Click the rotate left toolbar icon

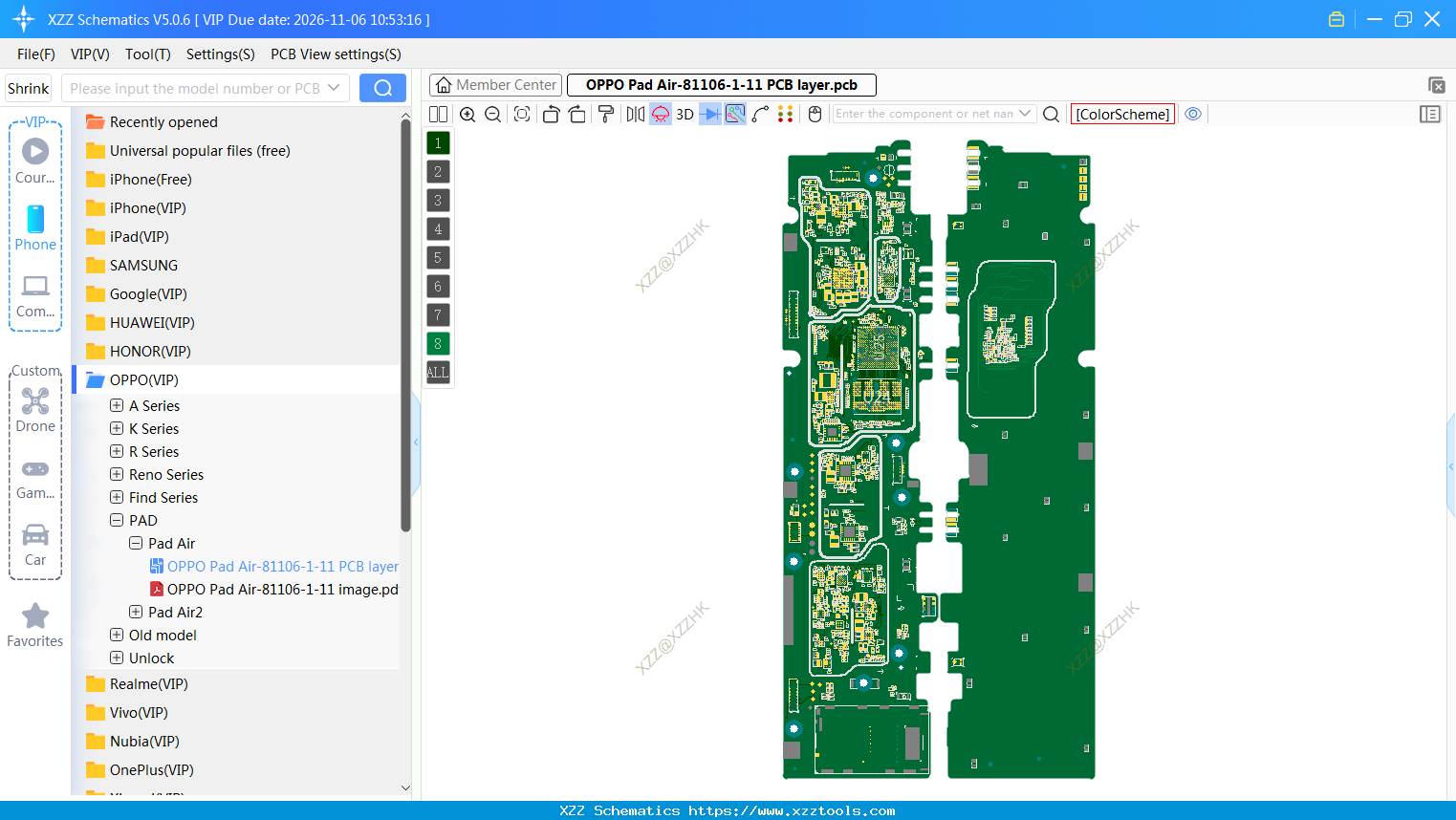pyautogui.click(x=551, y=114)
